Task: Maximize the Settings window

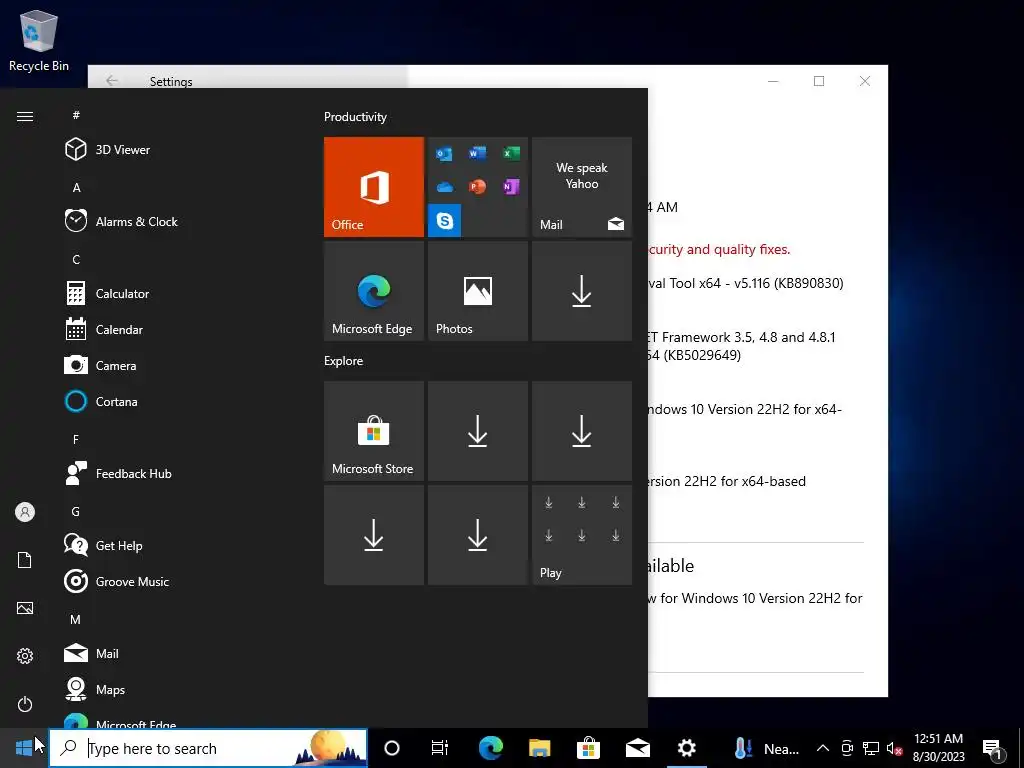Action: coord(819,81)
